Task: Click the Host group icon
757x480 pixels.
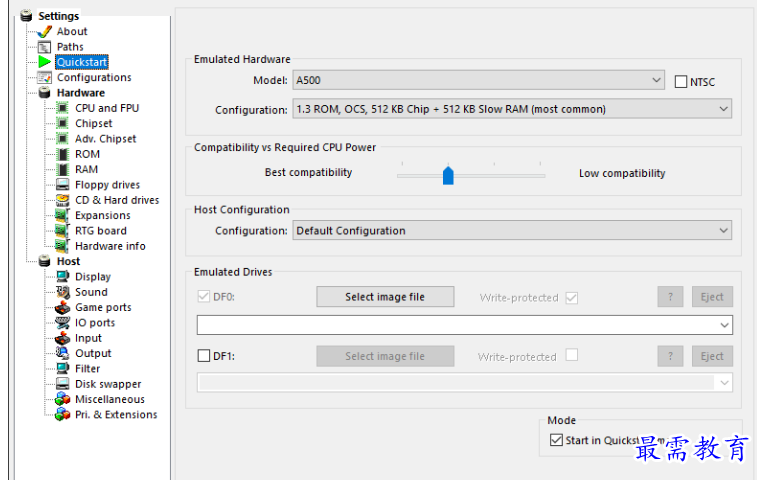Action: tap(44, 261)
